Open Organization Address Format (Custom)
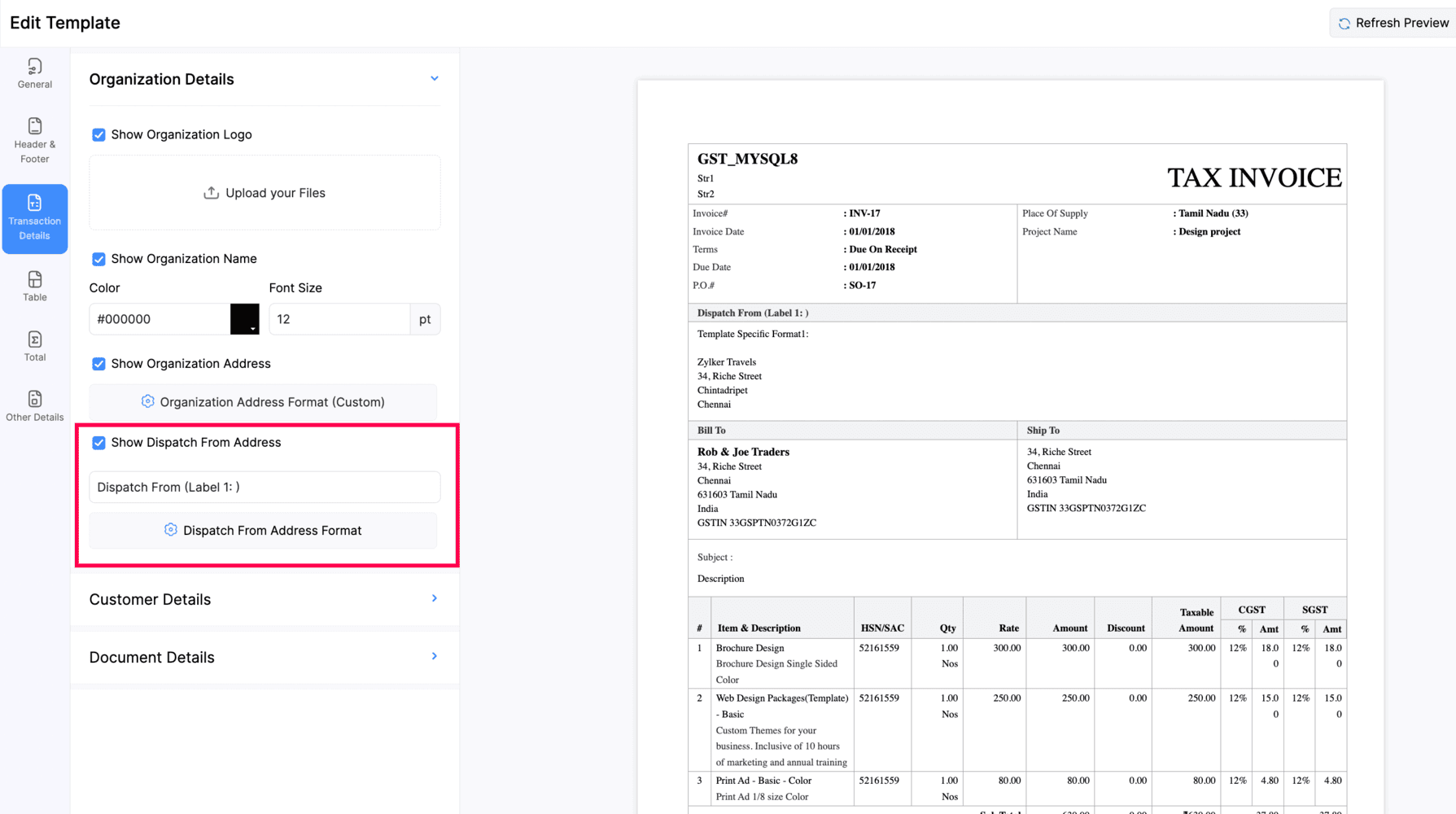 click(263, 402)
